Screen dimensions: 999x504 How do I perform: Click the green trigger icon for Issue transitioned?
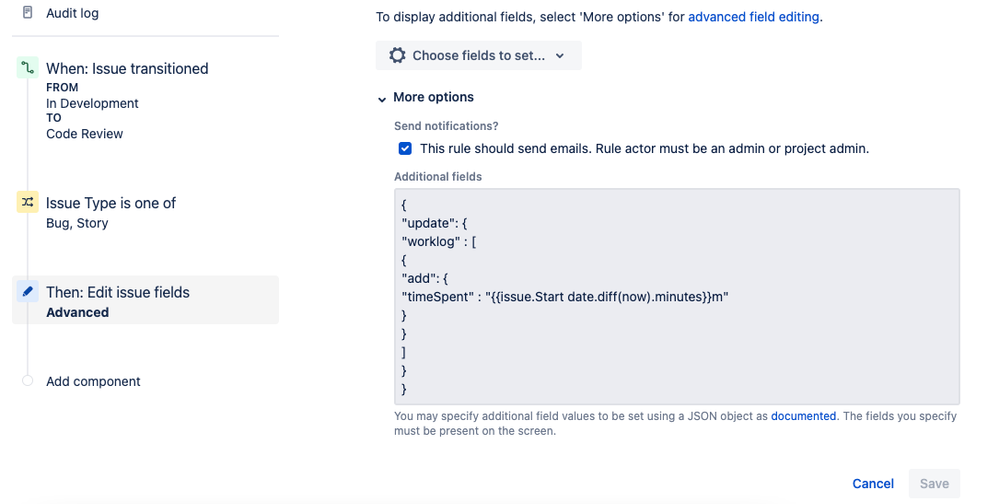(x=28, y=68)
